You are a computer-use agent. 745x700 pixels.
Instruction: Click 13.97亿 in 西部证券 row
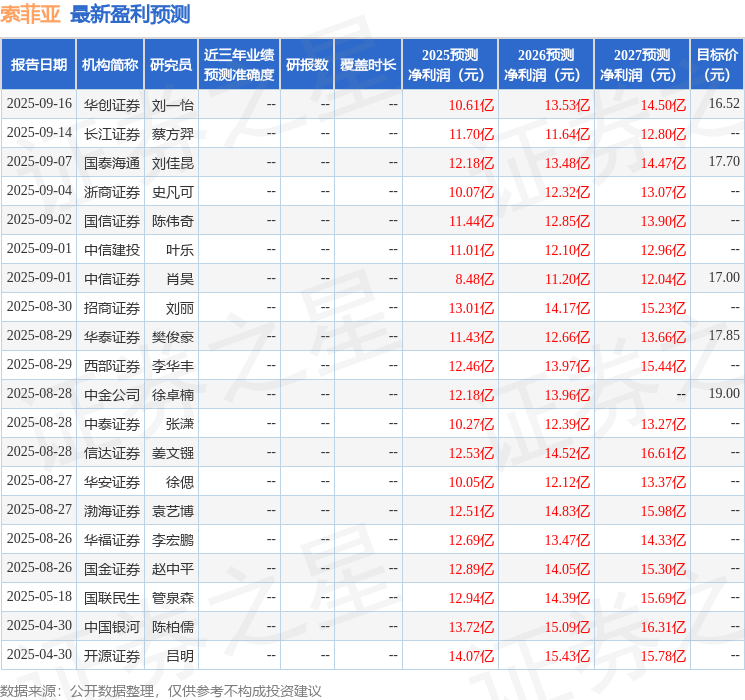pyautogui.click(x=567, y=366)
